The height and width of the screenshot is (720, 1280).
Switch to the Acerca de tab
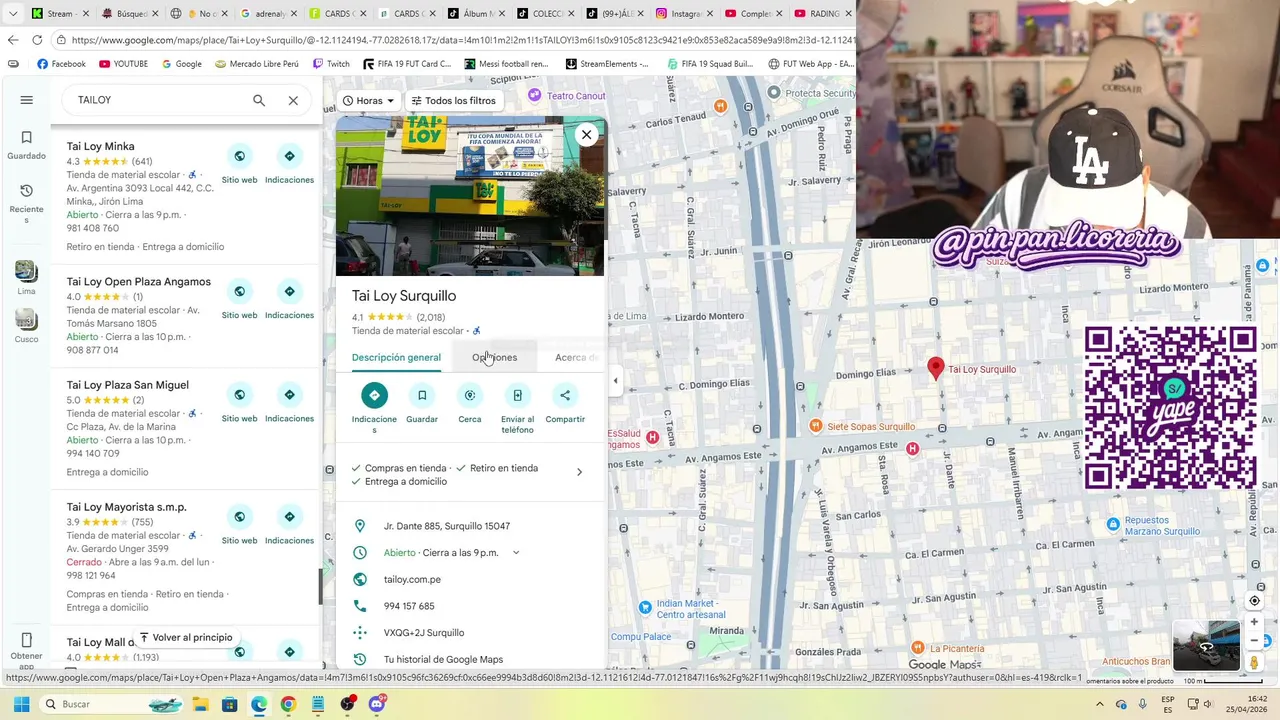(577, 357)
